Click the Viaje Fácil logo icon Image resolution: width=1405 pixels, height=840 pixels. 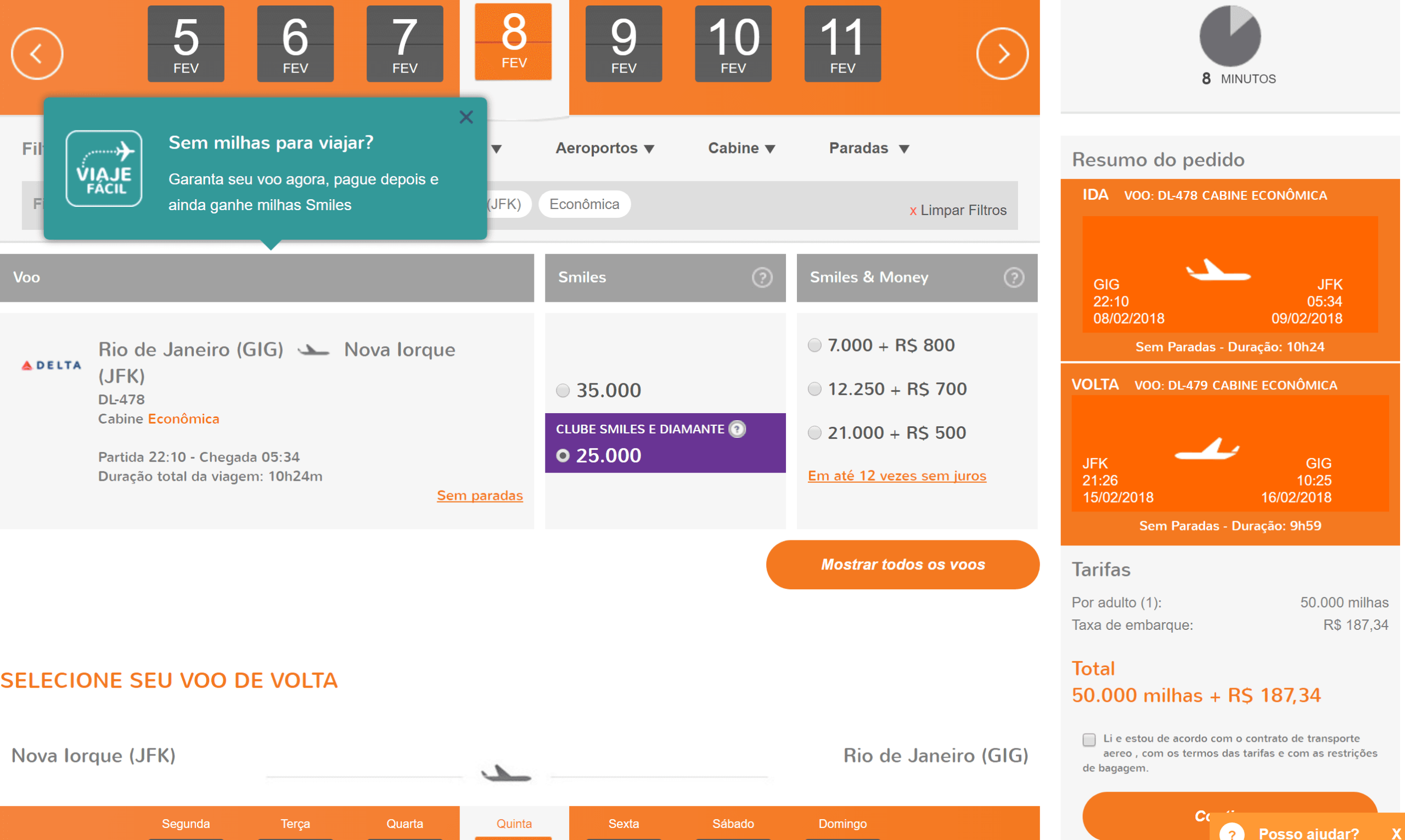point(104,168)
